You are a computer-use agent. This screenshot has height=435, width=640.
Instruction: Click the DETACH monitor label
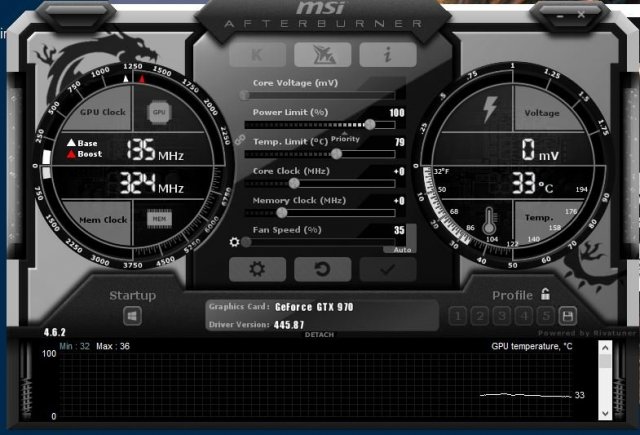(x=319, y=334)
